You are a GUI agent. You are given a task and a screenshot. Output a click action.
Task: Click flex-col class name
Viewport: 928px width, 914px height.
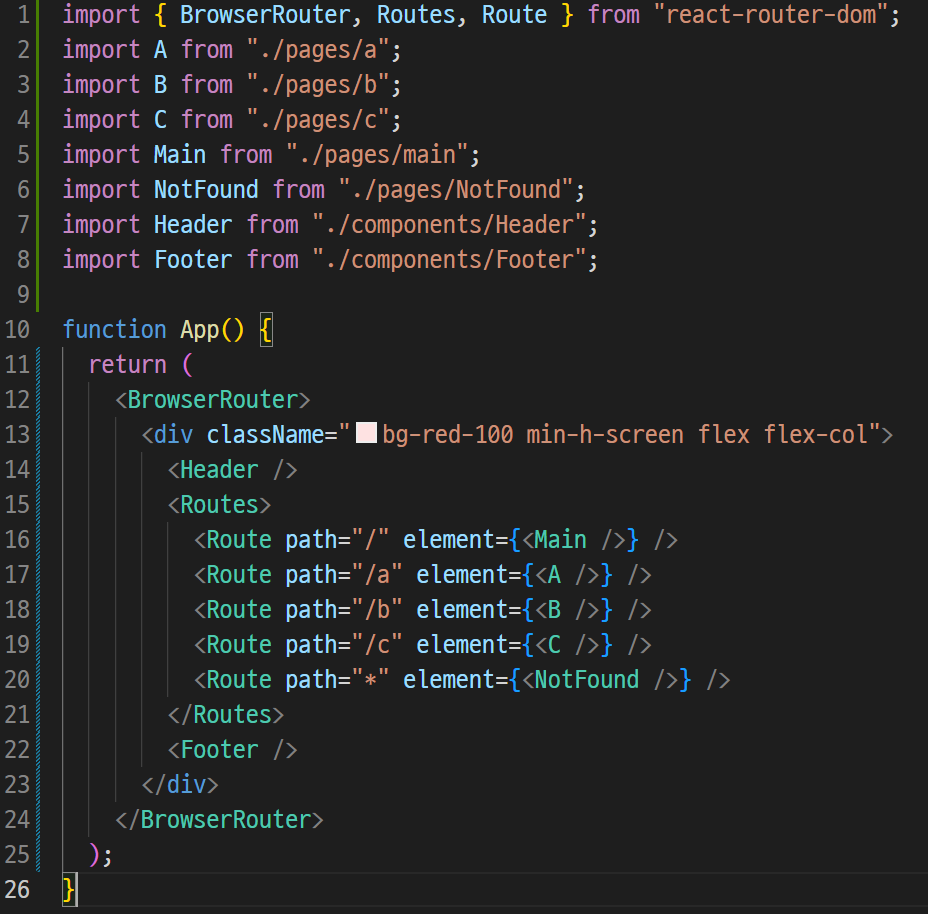(x=815, y=435)
